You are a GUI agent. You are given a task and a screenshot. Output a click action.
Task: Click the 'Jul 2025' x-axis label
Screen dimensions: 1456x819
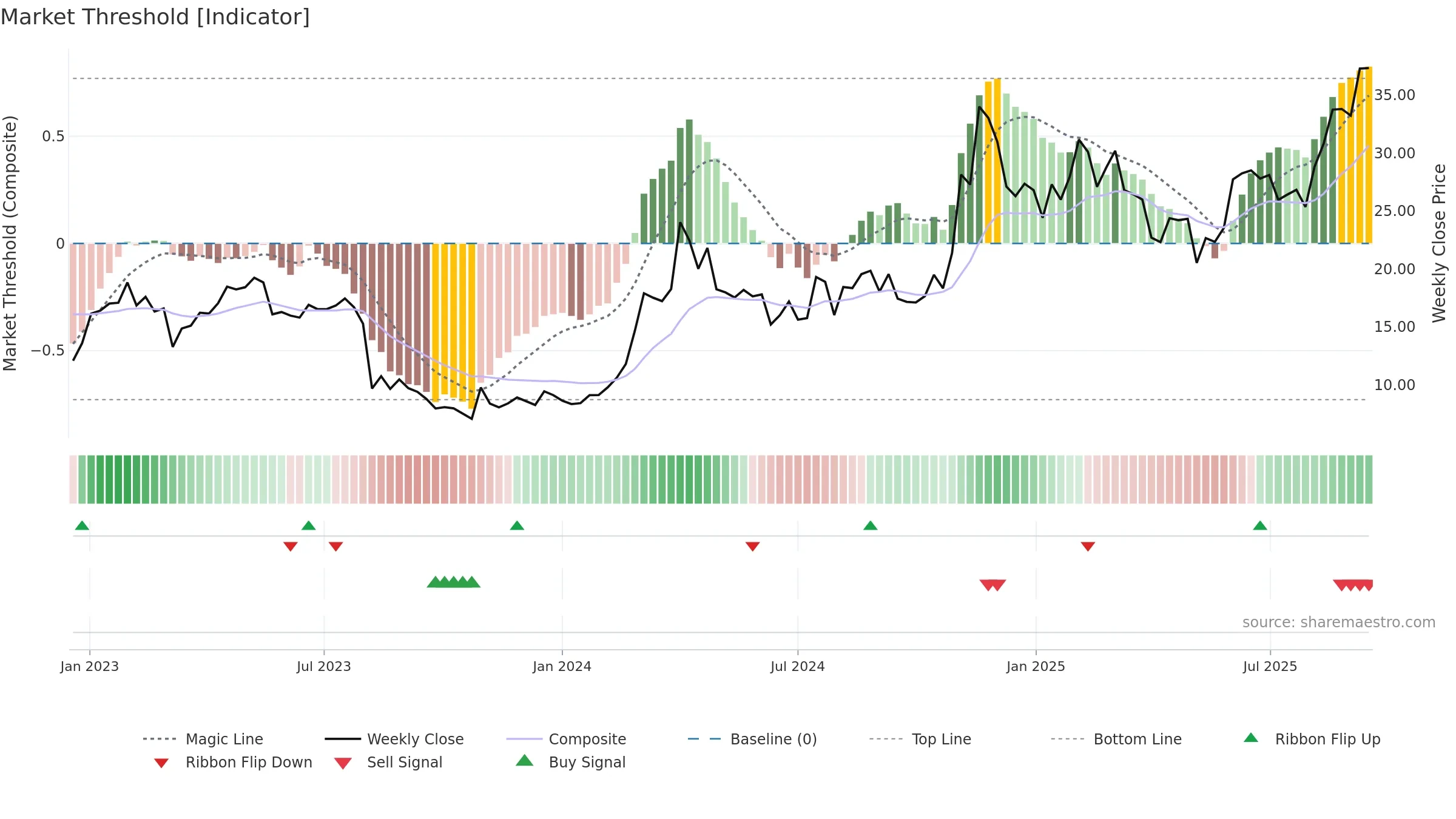tap(1270, 666)
